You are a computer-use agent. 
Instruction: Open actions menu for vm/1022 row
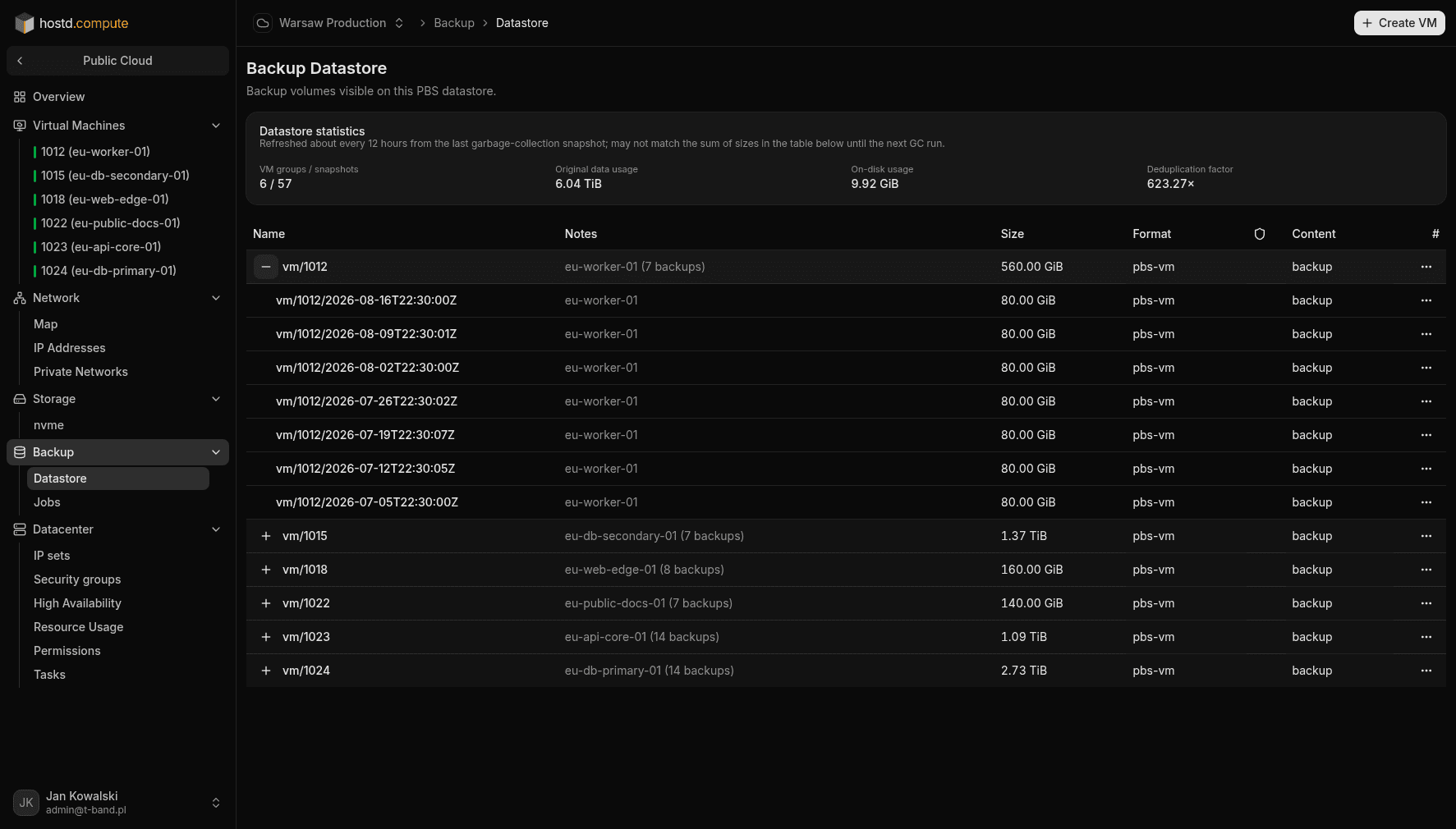pos(1426,603)
